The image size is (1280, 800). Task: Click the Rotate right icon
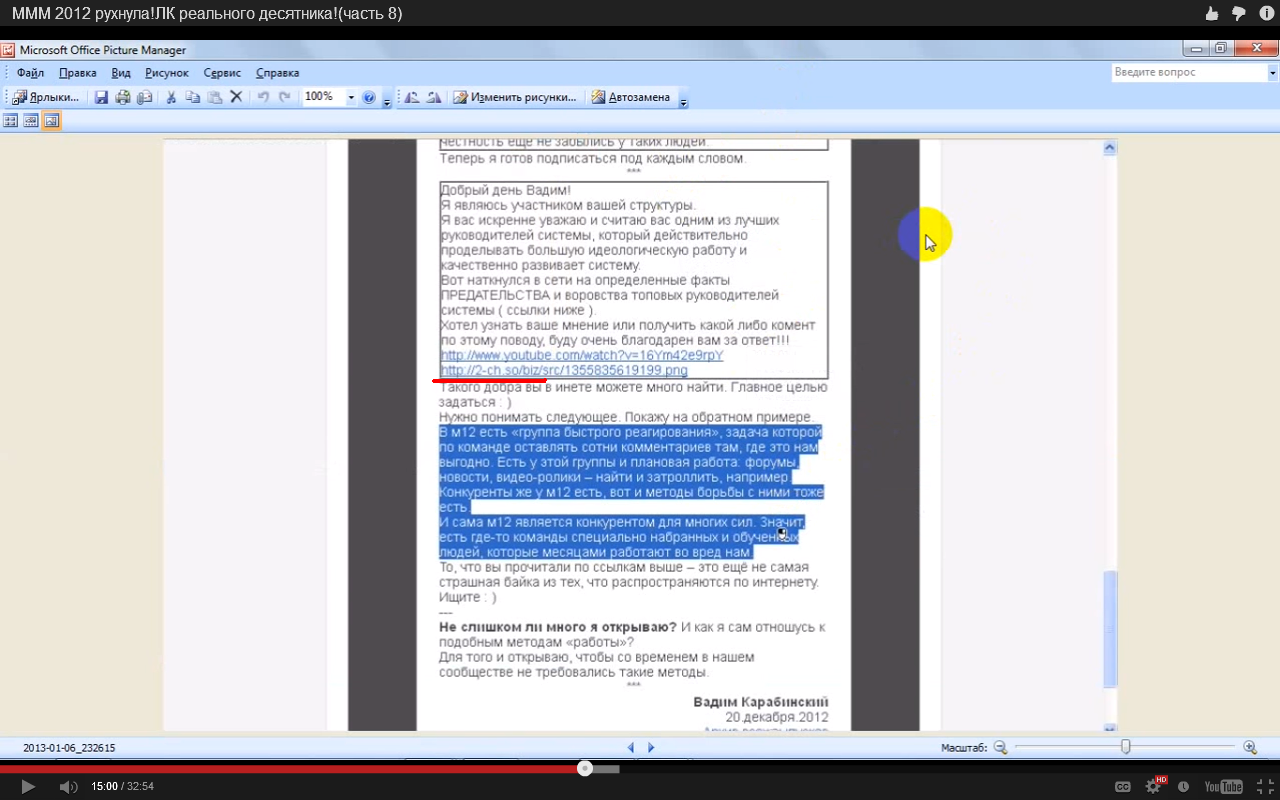434,97
